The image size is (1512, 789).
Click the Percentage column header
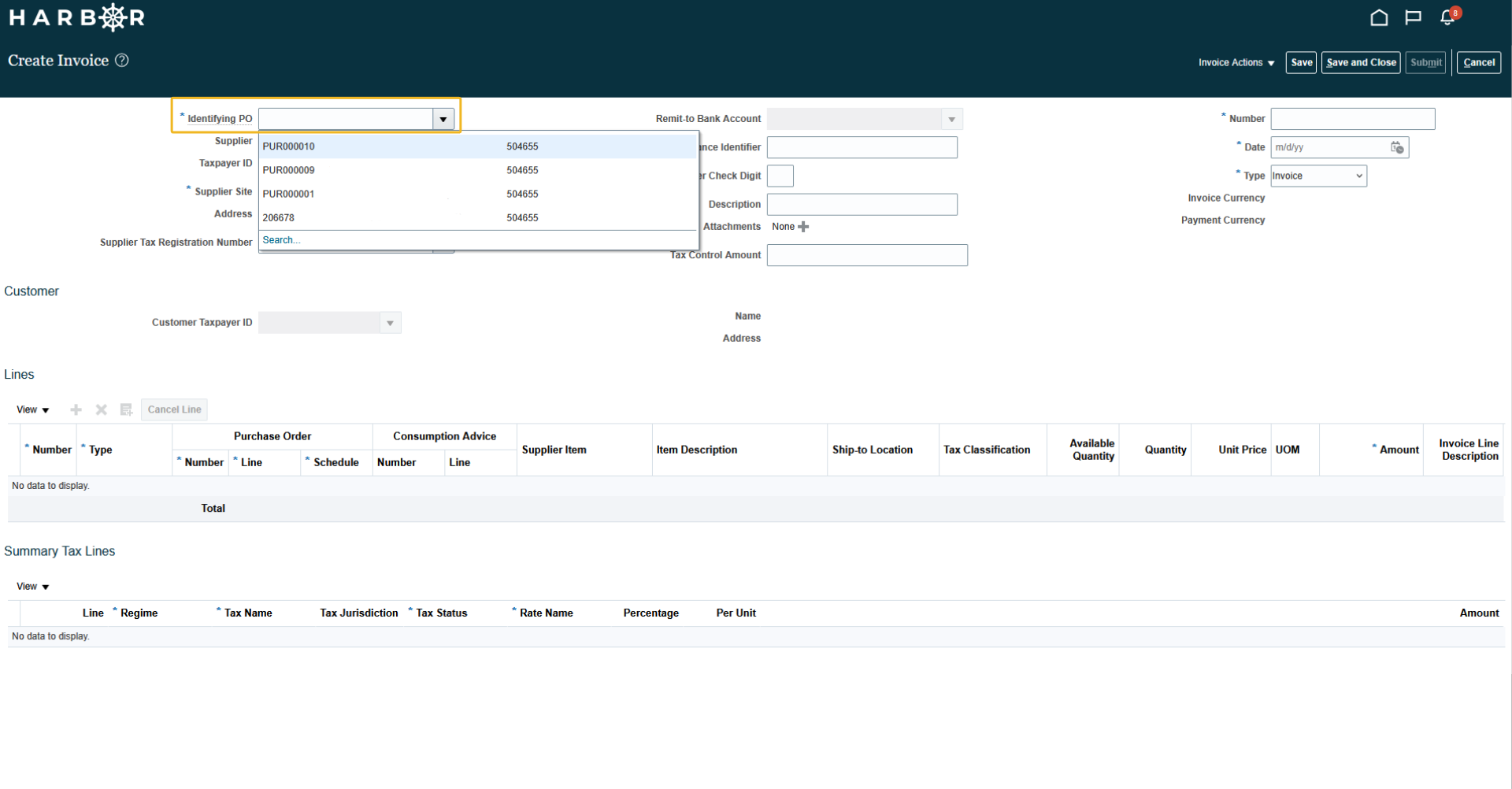pos(650,613)
